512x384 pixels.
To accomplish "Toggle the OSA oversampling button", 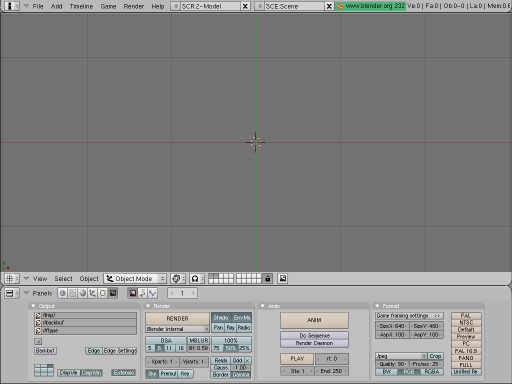I will (166, 340).
